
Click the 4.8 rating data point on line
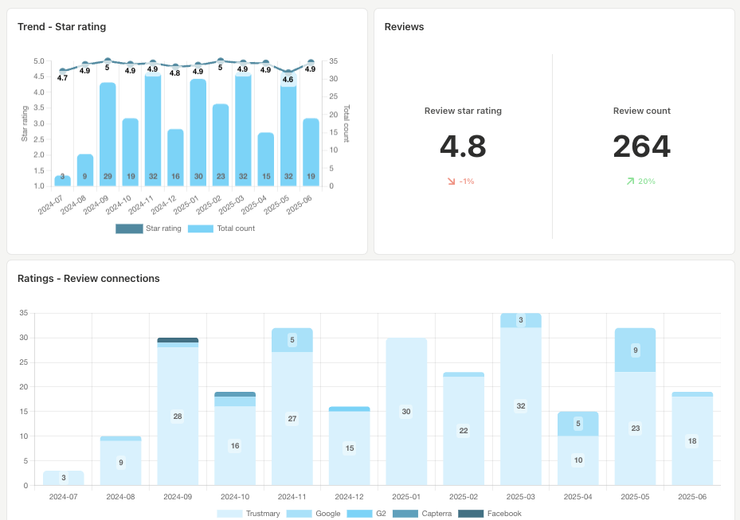[176, 67]
